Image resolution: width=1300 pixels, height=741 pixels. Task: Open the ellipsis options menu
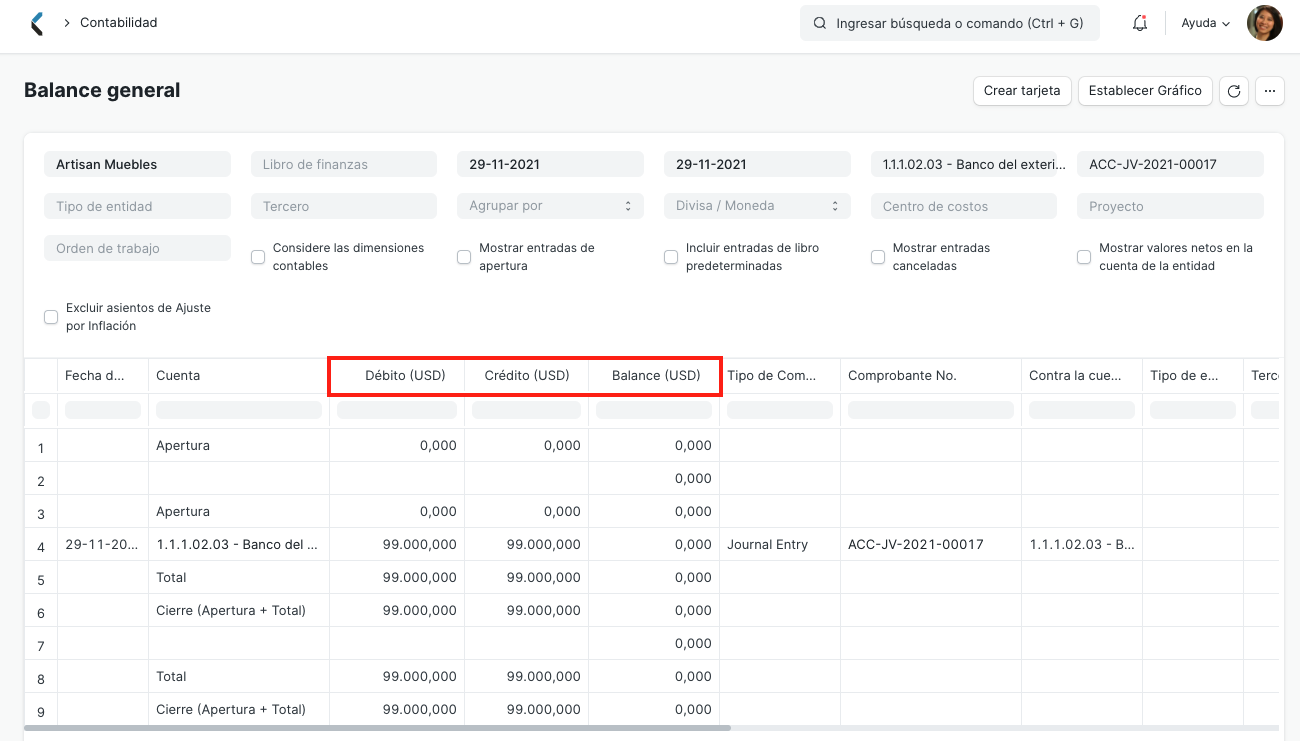[x=1270, y=90]
